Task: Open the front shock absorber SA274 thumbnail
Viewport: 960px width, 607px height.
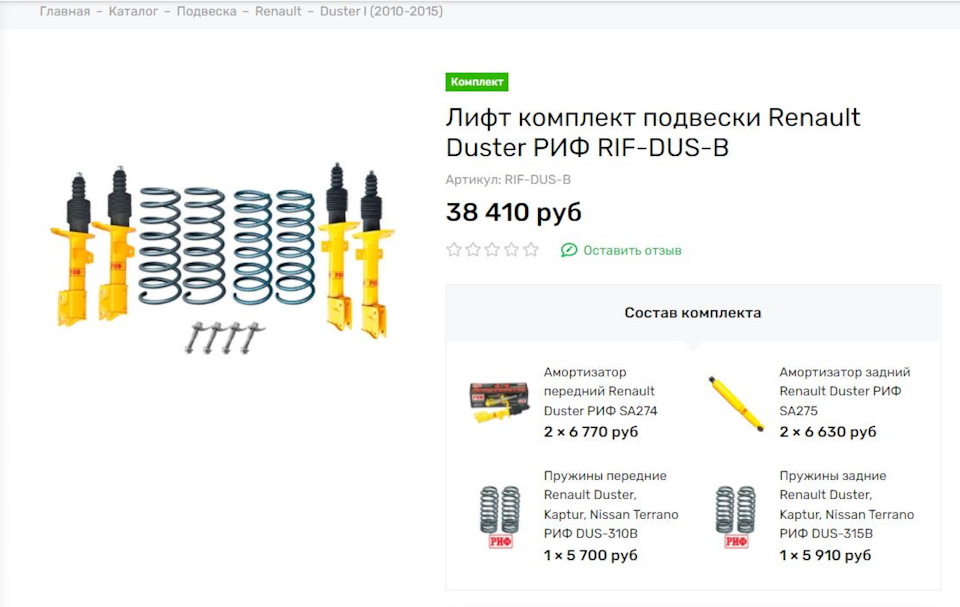Action: click(499, 401)
